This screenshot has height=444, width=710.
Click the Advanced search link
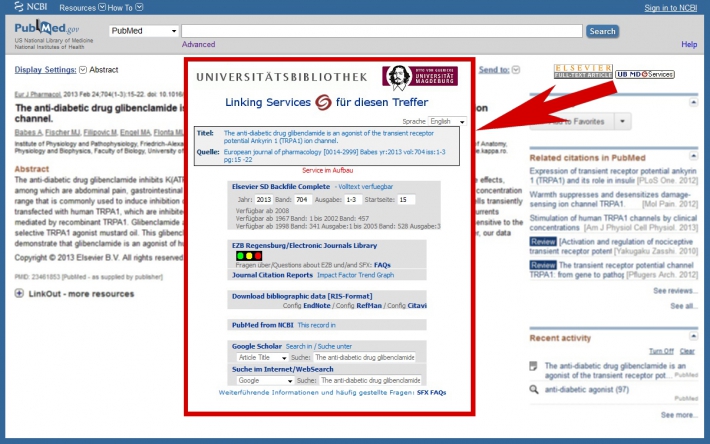tap(198, 44)
